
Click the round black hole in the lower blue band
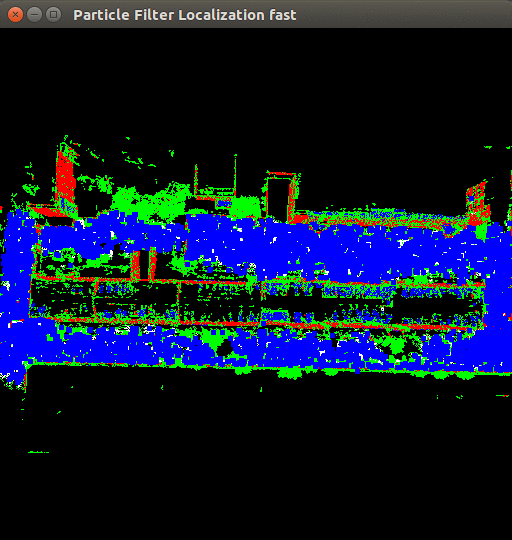225,348
